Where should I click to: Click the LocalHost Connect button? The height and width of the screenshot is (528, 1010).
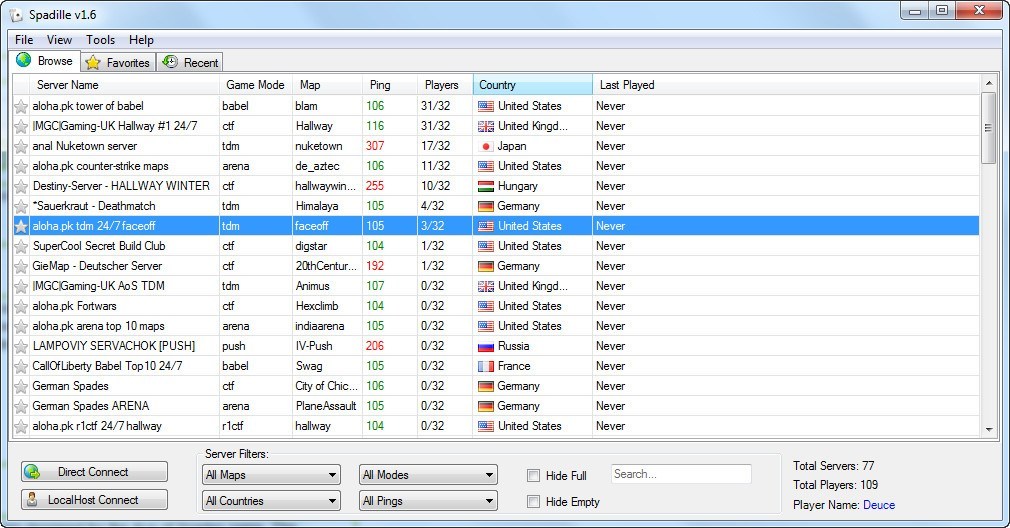coord(94,500)
